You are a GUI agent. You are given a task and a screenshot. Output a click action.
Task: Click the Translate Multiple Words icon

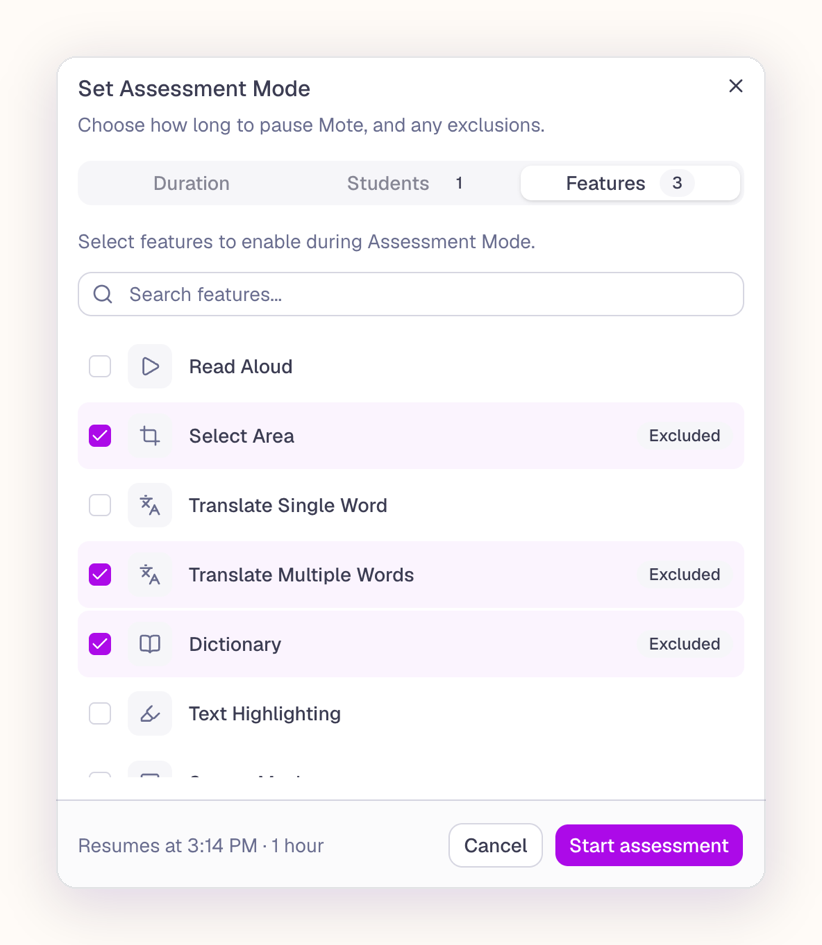(x=149, y=574)
